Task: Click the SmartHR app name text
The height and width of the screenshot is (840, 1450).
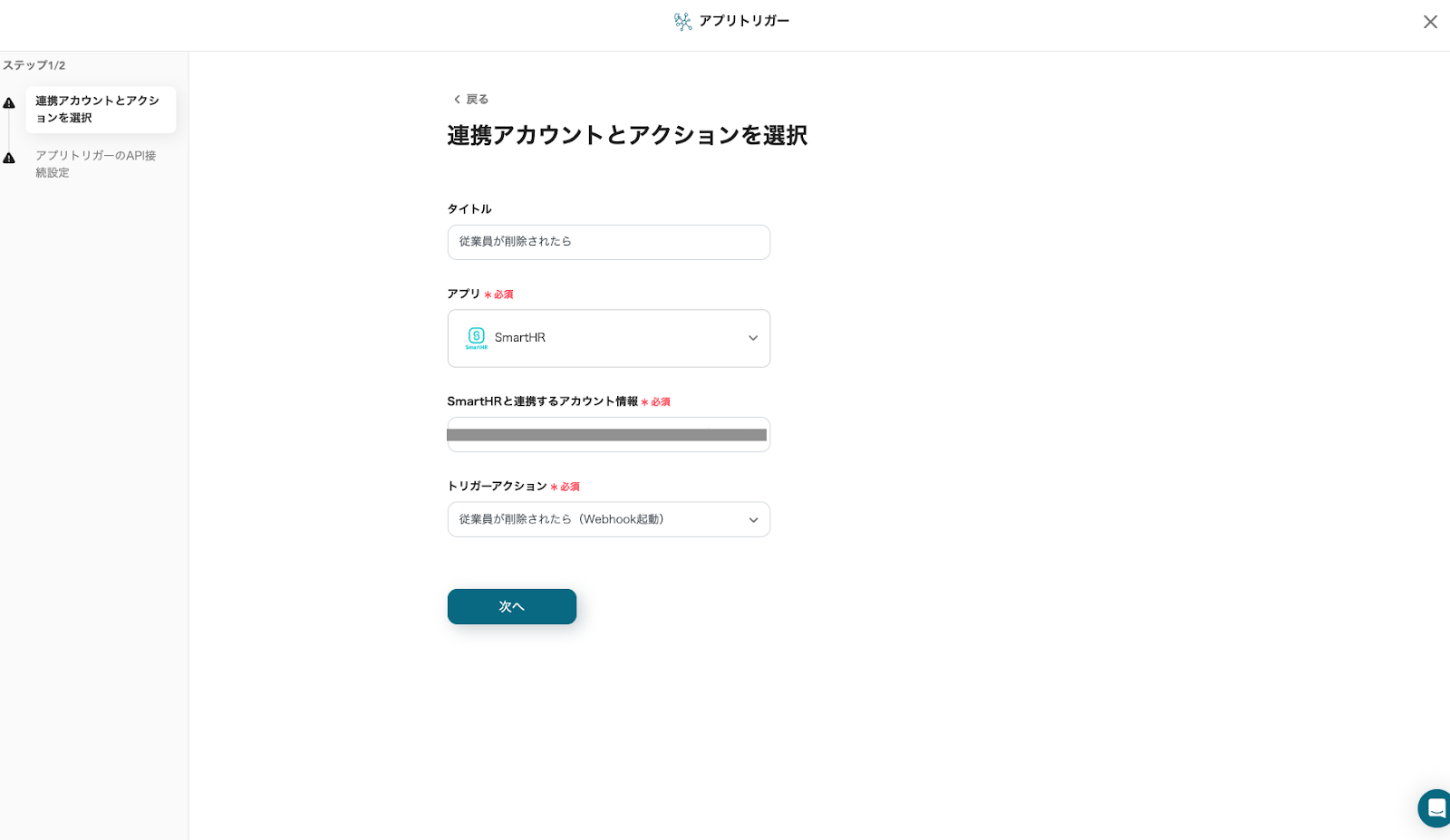Action: [520, 338]
